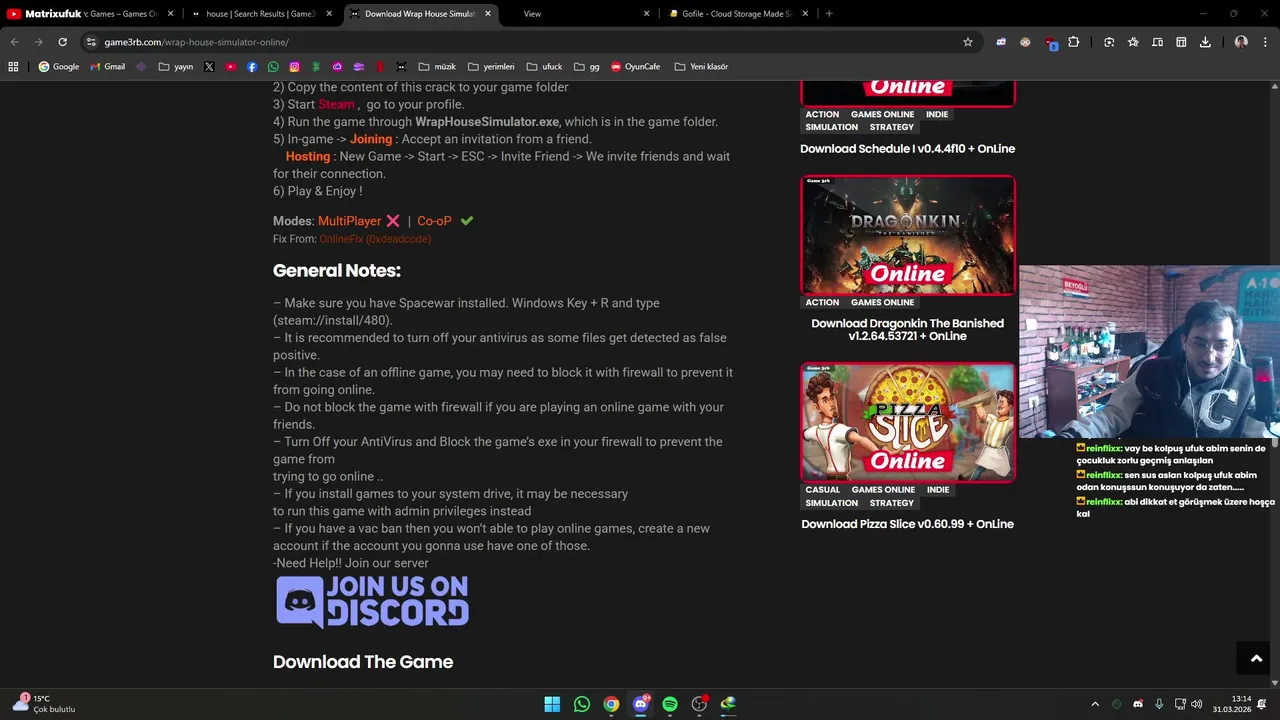Bookmark this page with the star icon
The image size is (1280, 720).
(x=967, y=42)
